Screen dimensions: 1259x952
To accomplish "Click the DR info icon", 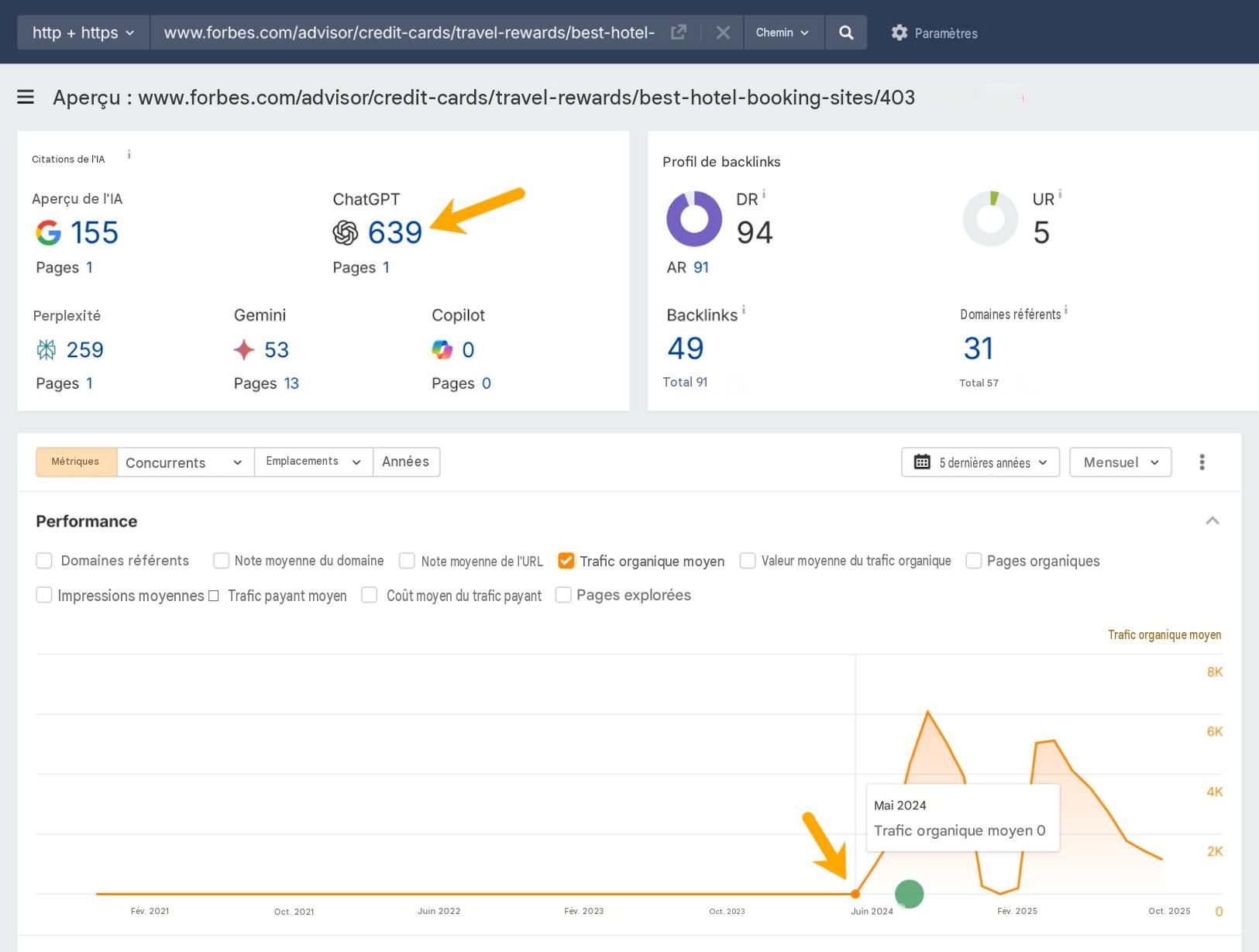I will coord(764,194).
